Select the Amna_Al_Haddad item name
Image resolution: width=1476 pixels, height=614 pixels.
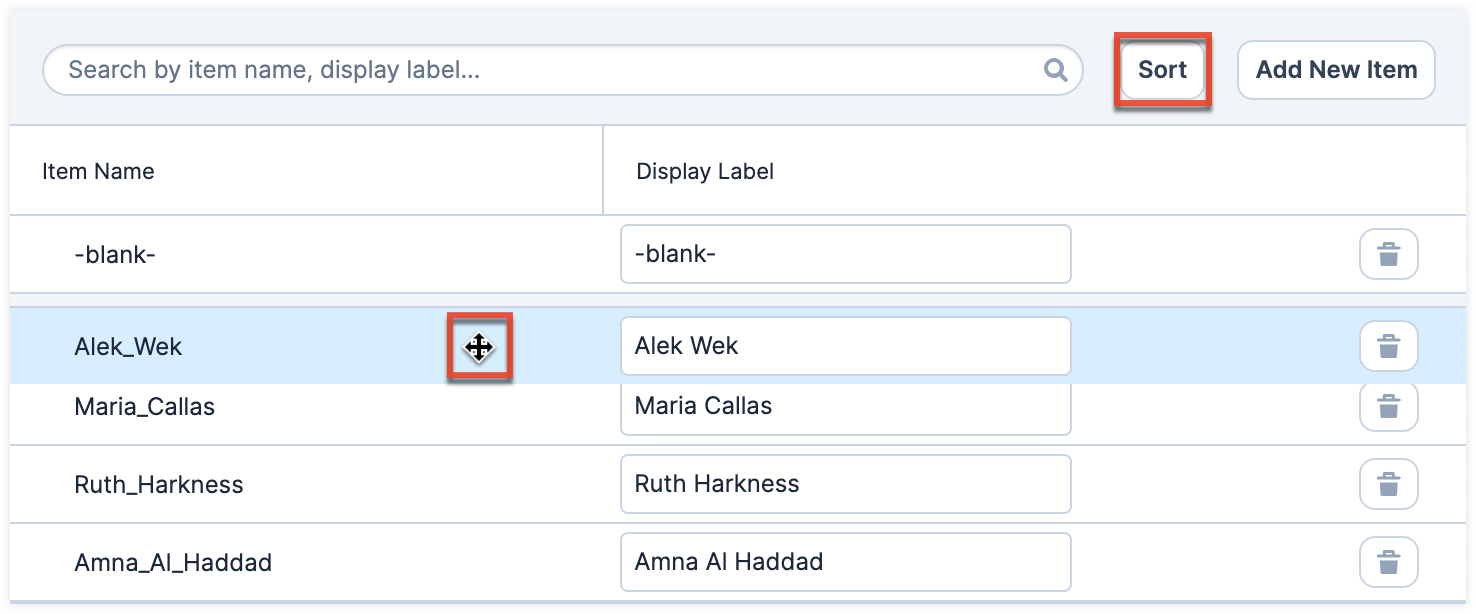tap(172, 563)
